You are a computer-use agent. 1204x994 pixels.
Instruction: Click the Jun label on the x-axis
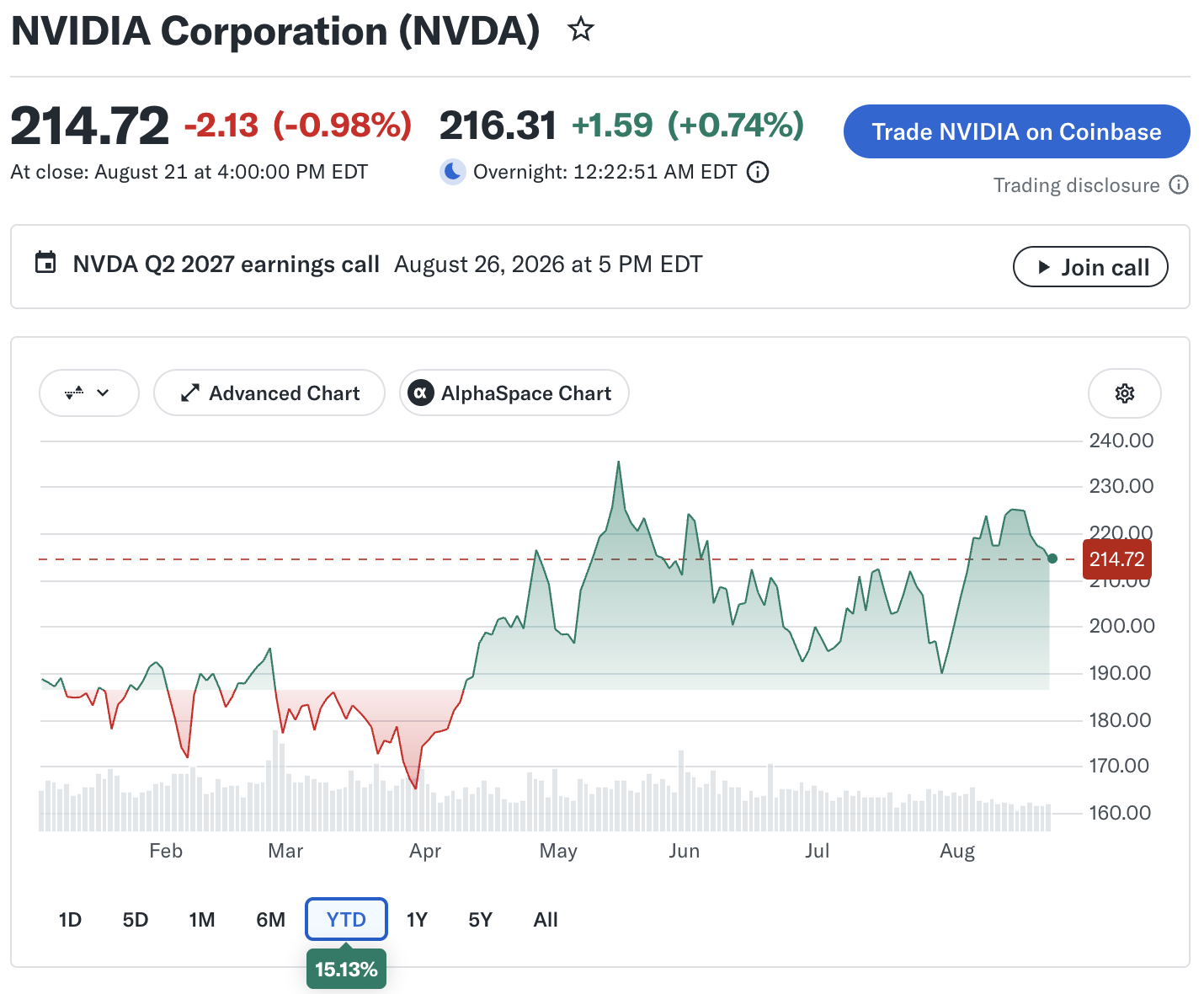pos(685,851)
